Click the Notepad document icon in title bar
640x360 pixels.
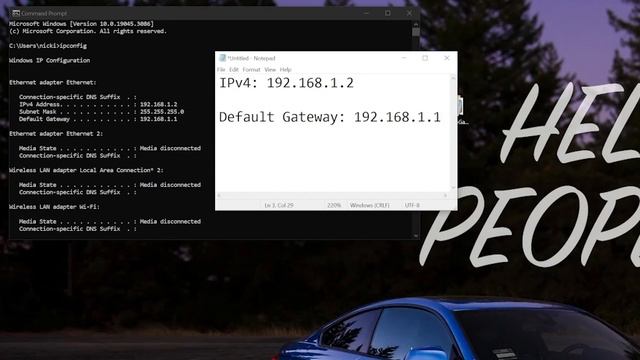[x=222, y=58]
